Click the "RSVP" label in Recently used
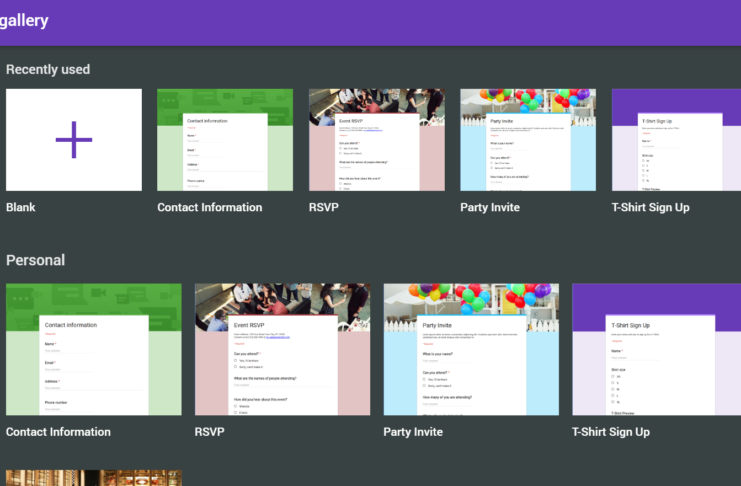 click(x=325, y=208)
